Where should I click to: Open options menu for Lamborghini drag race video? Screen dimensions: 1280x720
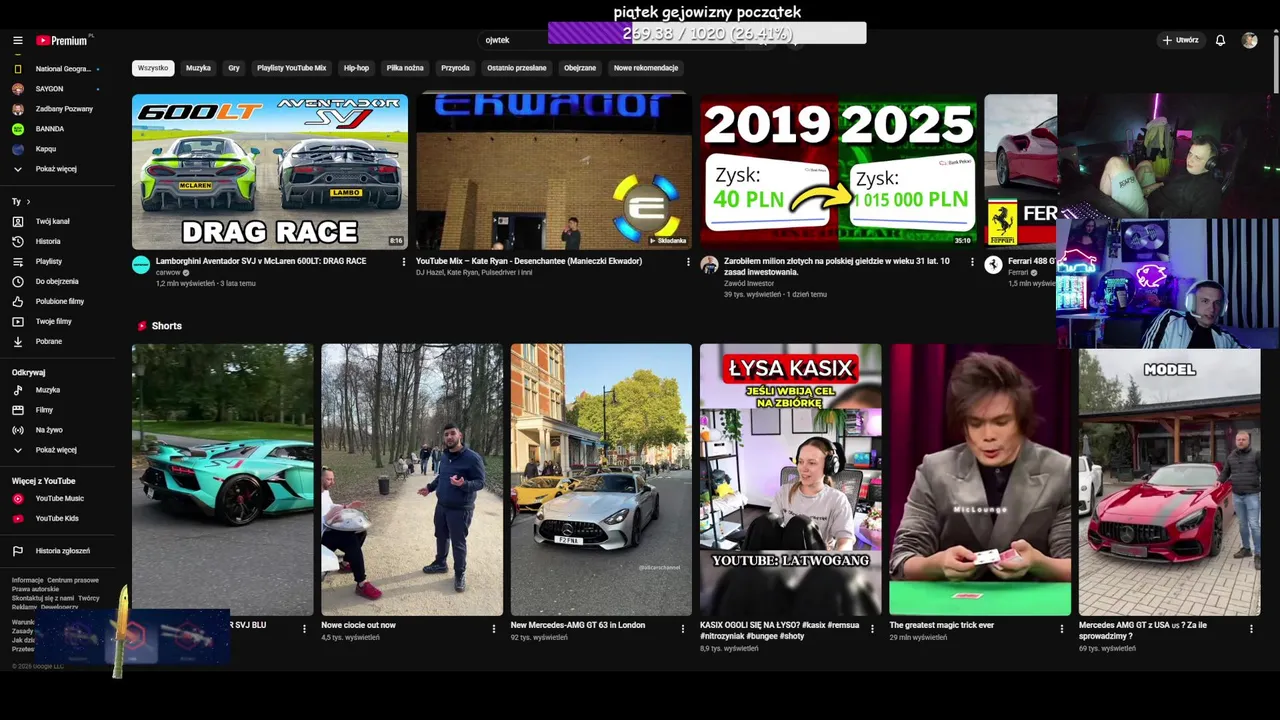404,262
